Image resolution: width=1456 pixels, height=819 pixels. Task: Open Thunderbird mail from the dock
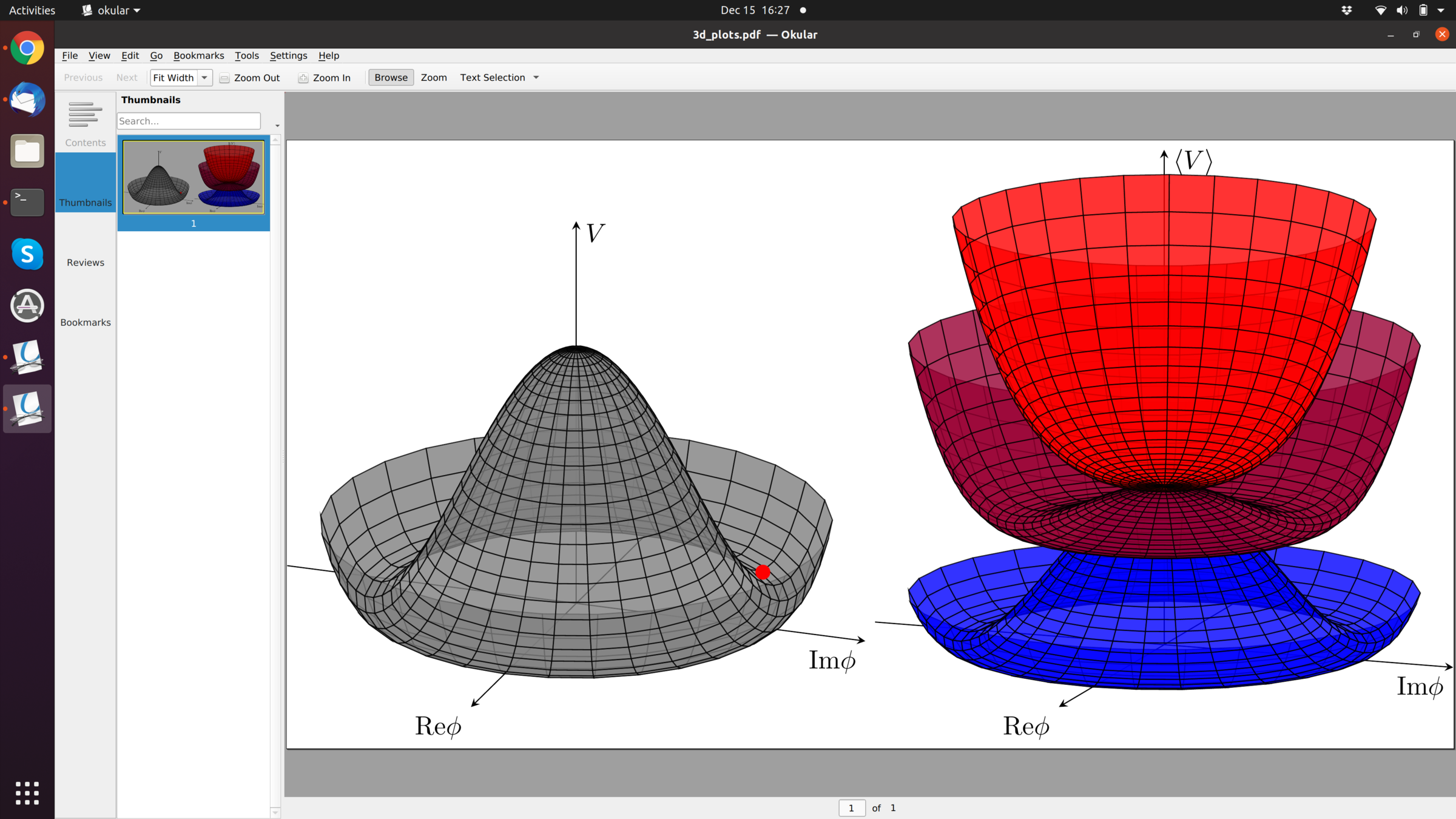tap(27, 99)
